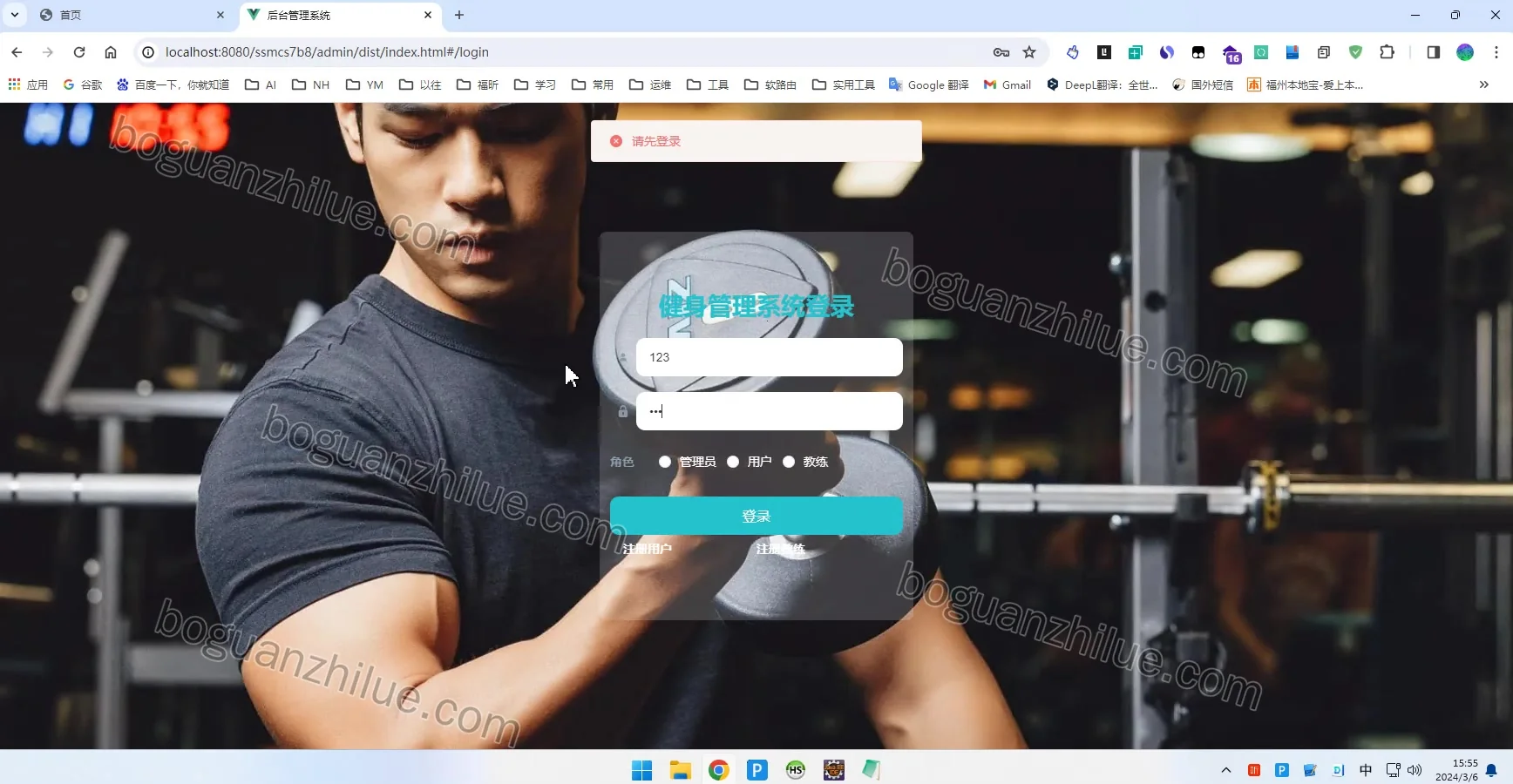1513x784 pixels.
Task: Open the 运维 bookmarks folder
Action: tap(650, 84)
